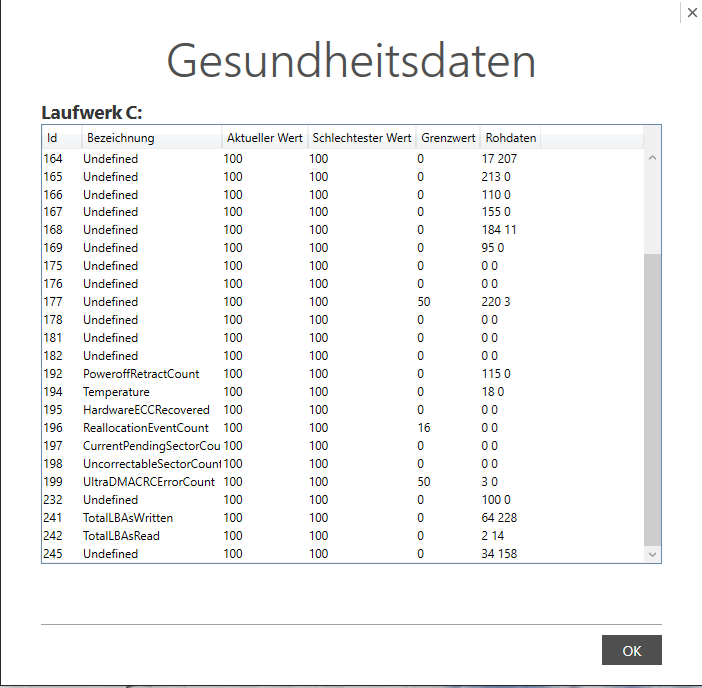Sort by the Aktueller Wert column header

click(x=265, y=138)
